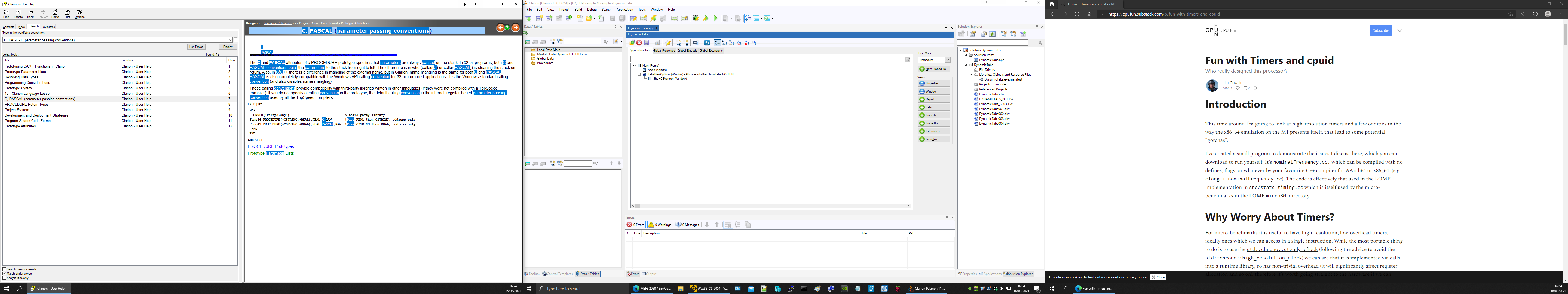Click the Application Tree search input field

[x=767, y=59]
